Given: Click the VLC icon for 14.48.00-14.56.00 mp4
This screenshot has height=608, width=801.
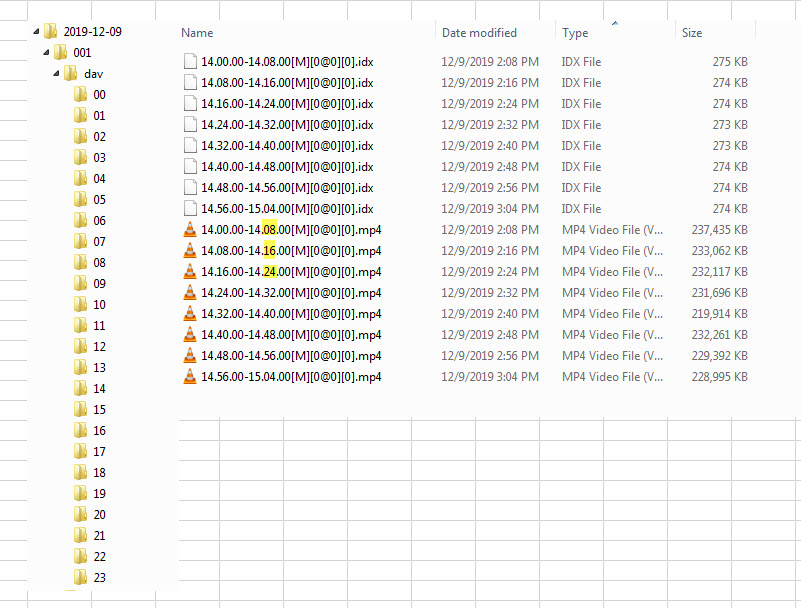Looking at the screenshot, I should click(x=190, y=356).
